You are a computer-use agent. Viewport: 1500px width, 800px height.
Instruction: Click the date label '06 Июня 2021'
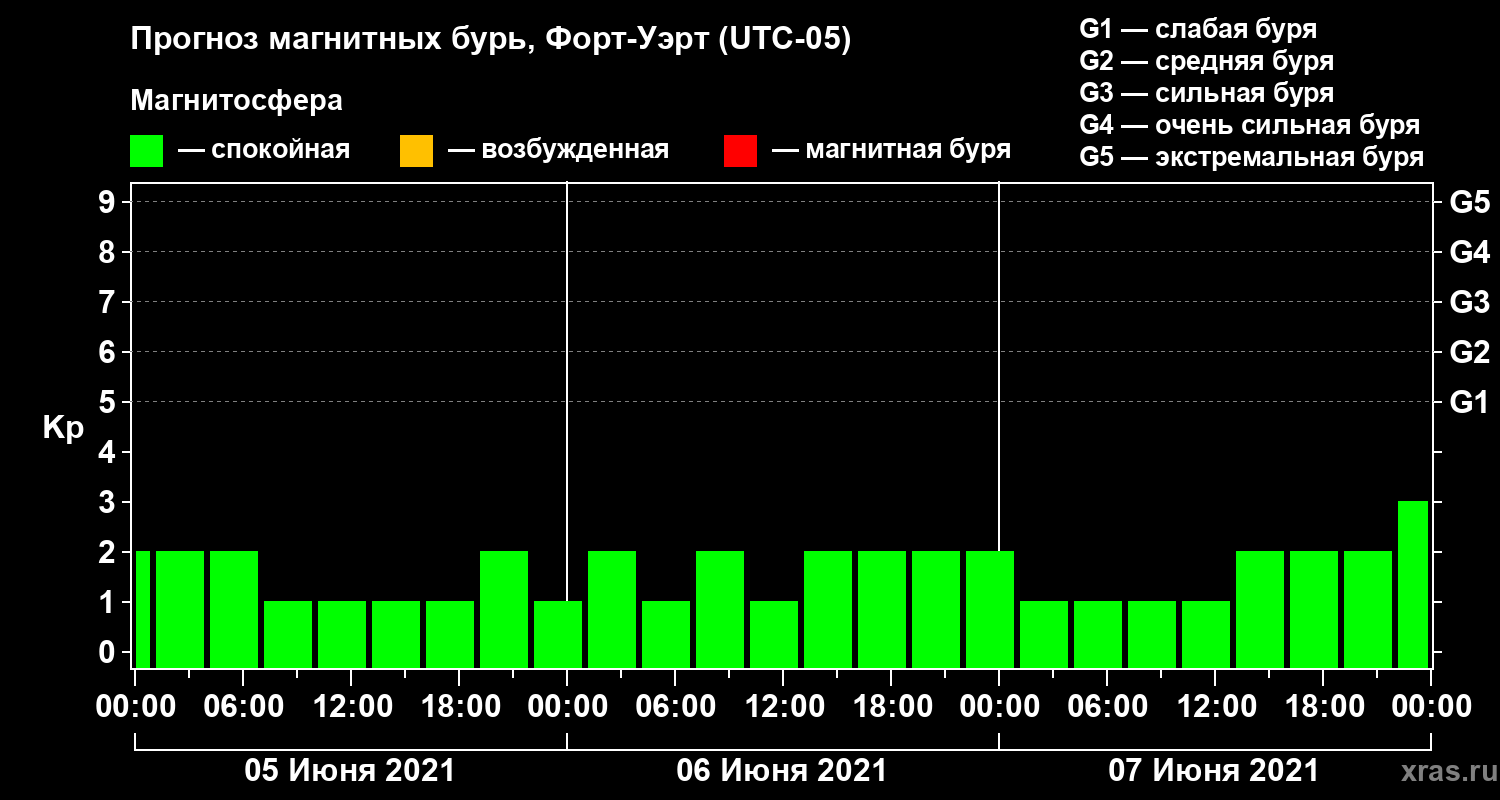click(x=782, y=771)
